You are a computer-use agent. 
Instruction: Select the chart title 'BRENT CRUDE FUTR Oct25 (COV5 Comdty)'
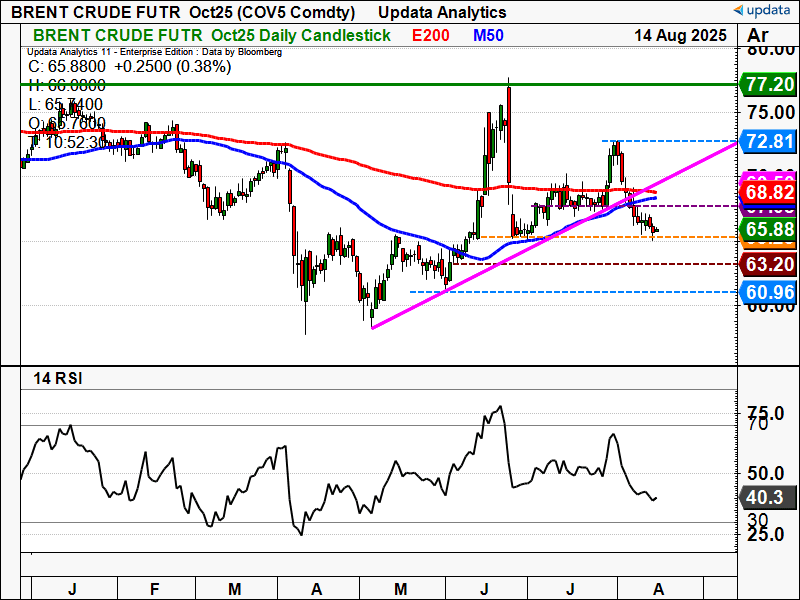point(183,12)
